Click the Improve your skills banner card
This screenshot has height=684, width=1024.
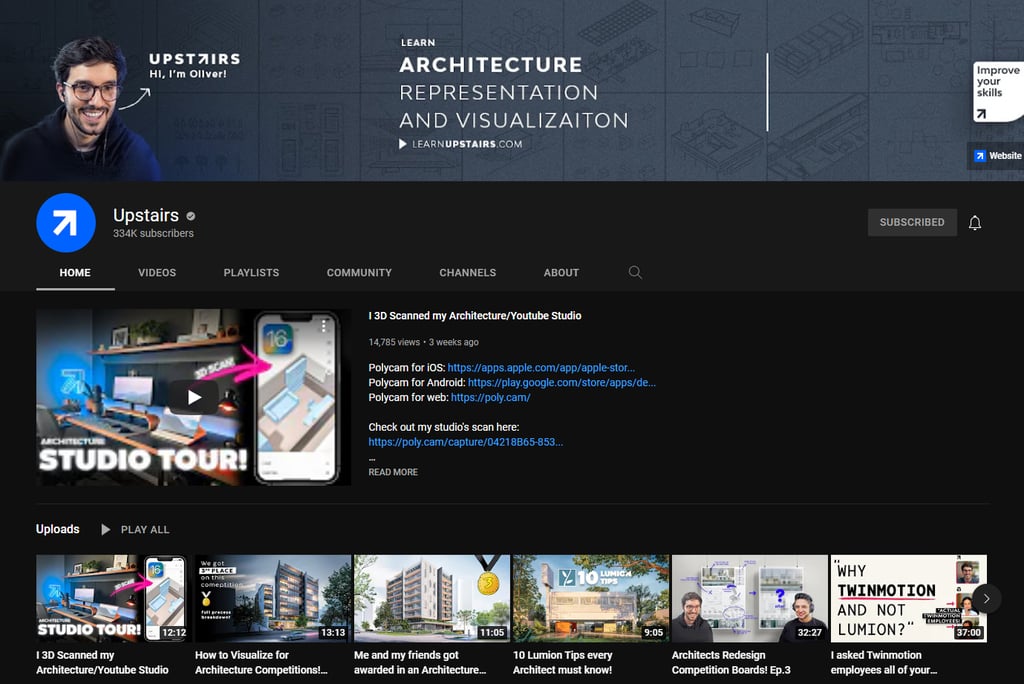pos(998,91)
